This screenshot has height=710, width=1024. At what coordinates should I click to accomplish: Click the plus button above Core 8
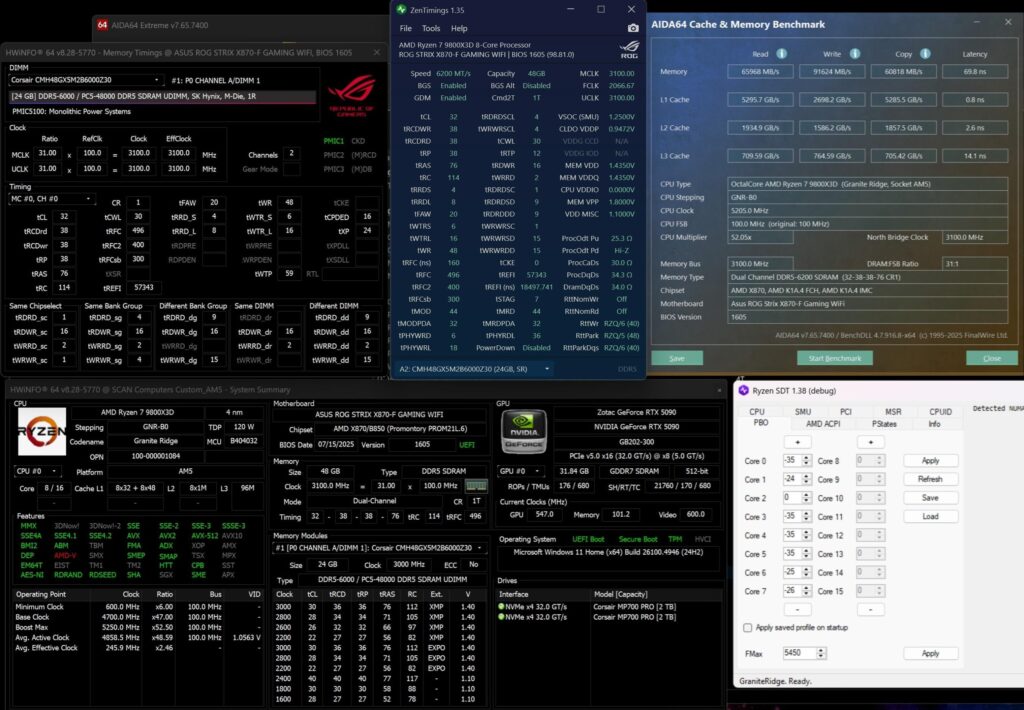click(870, 442)
